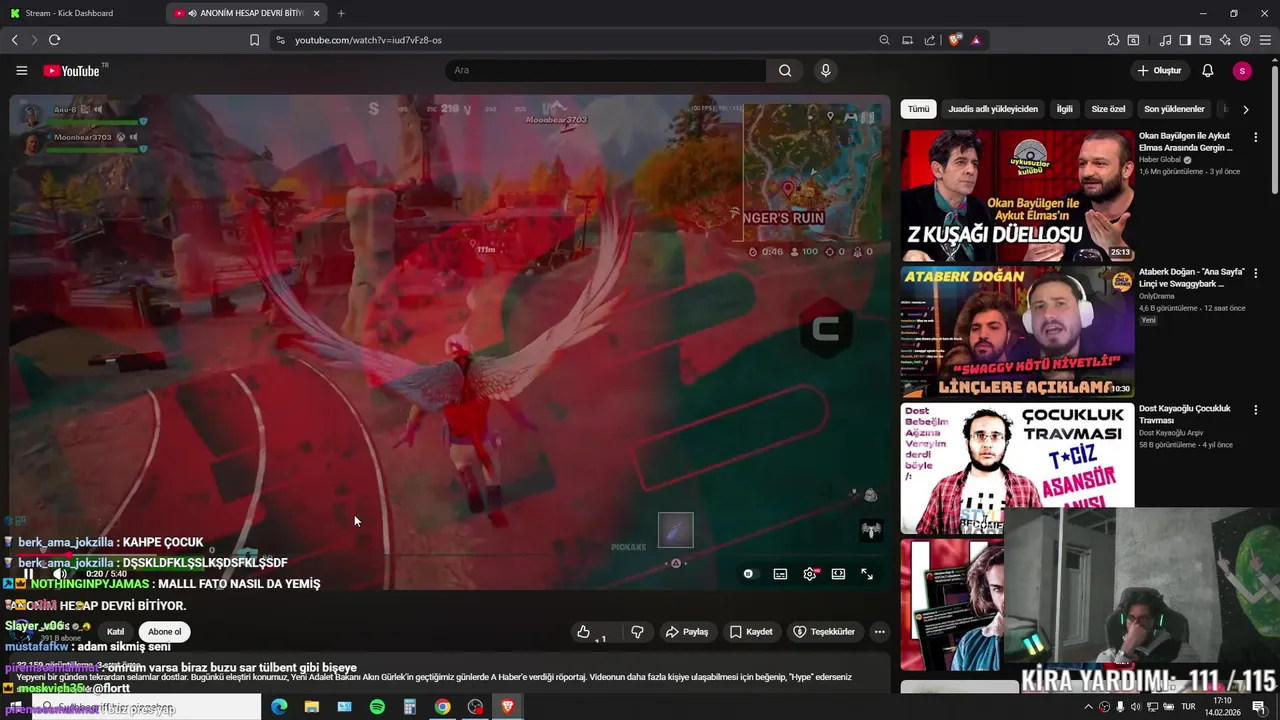This screenshot has width=1280, height=720.
Task: Focus the Ara search input field
Action: point(605,71)
